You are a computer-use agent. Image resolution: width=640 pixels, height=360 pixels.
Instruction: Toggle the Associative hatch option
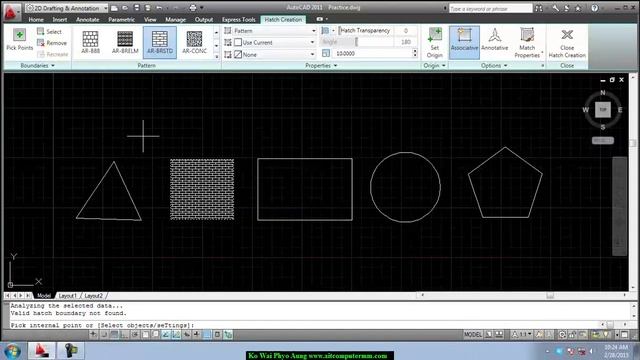[464, 42]
